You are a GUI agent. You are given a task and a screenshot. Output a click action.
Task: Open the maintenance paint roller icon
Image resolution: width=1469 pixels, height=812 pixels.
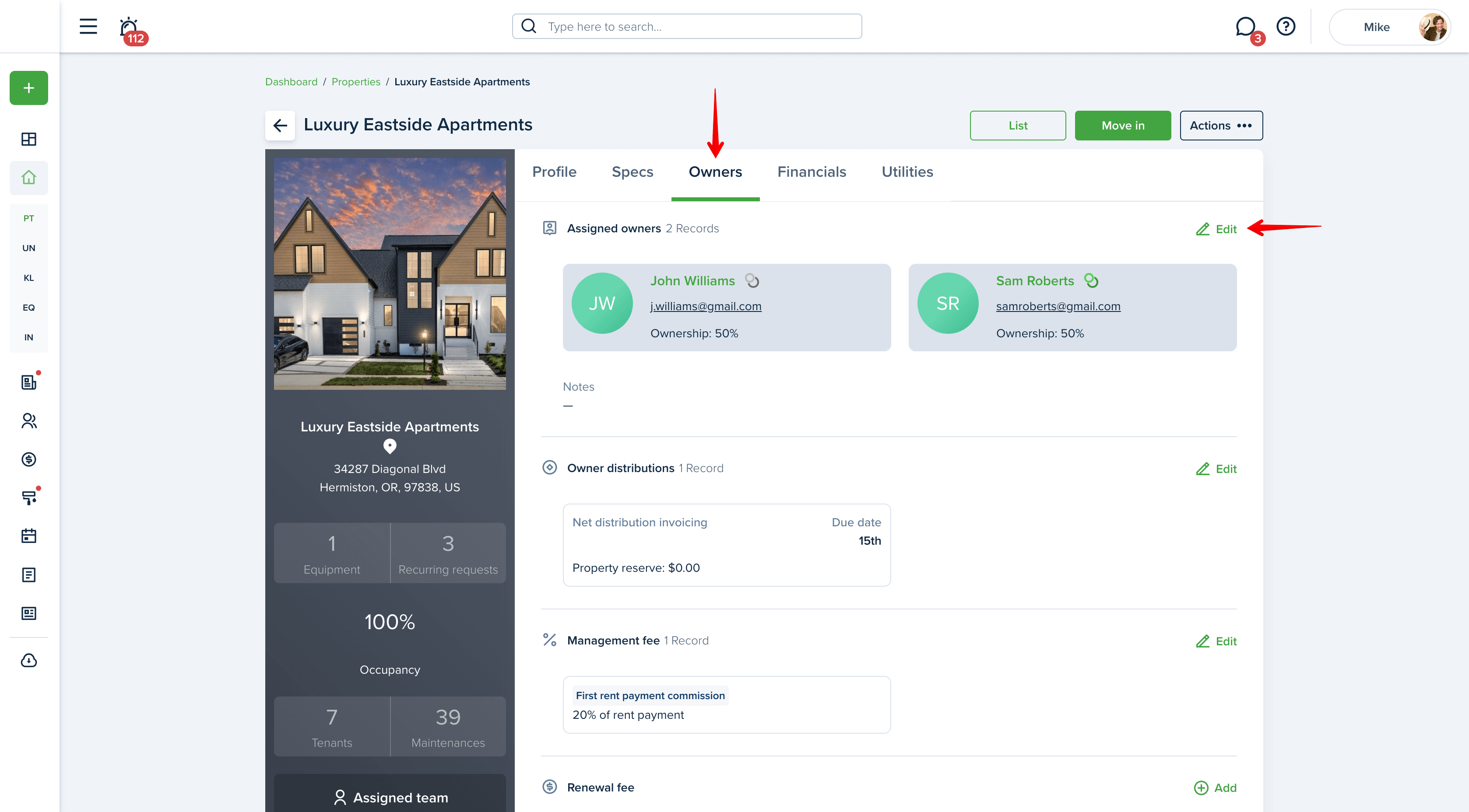[x=28, y=497]
